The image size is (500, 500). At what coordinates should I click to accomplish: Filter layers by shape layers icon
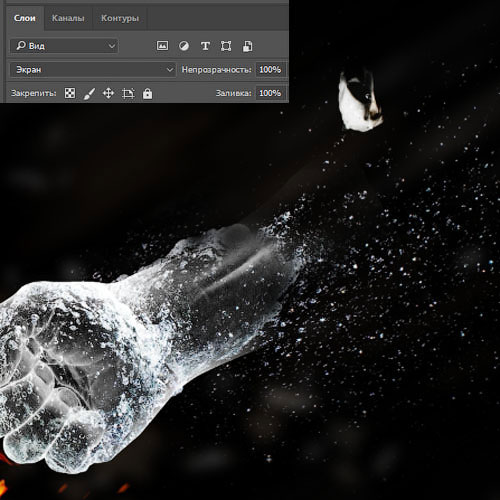pos(226,46)
